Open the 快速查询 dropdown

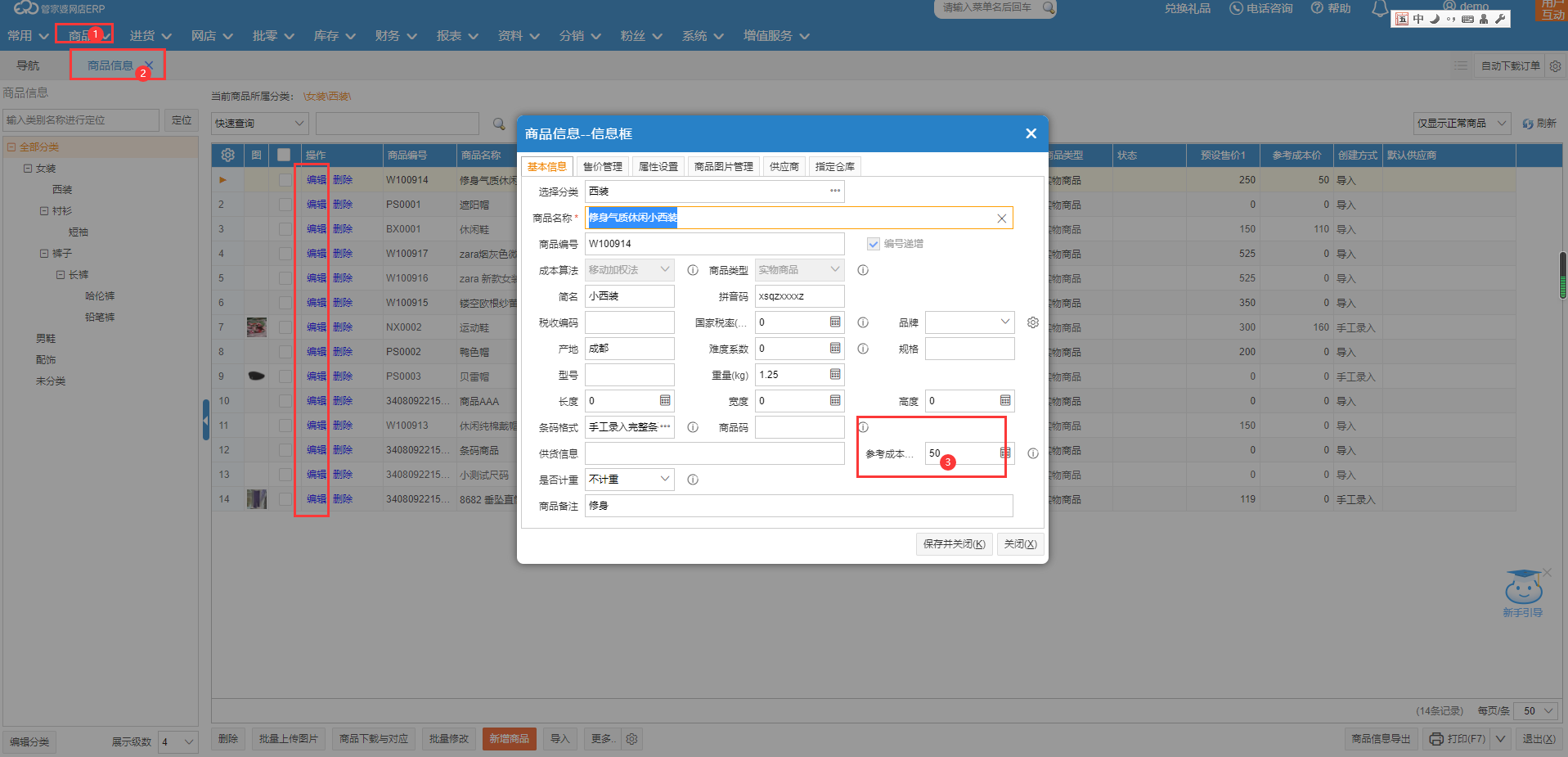259,124
